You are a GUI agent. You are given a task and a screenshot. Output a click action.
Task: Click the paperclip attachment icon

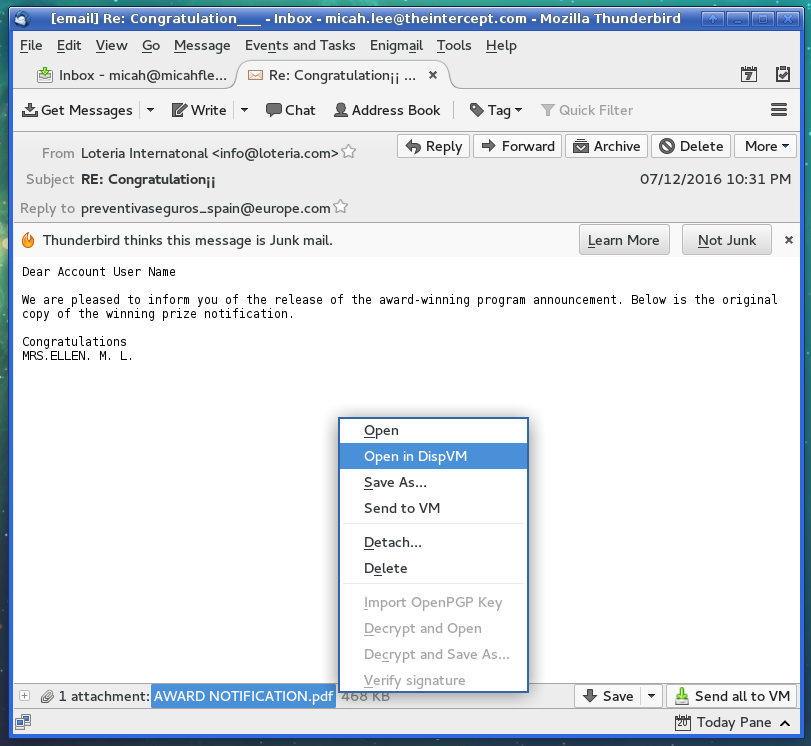pyautogui.click(x=47, y=696)
